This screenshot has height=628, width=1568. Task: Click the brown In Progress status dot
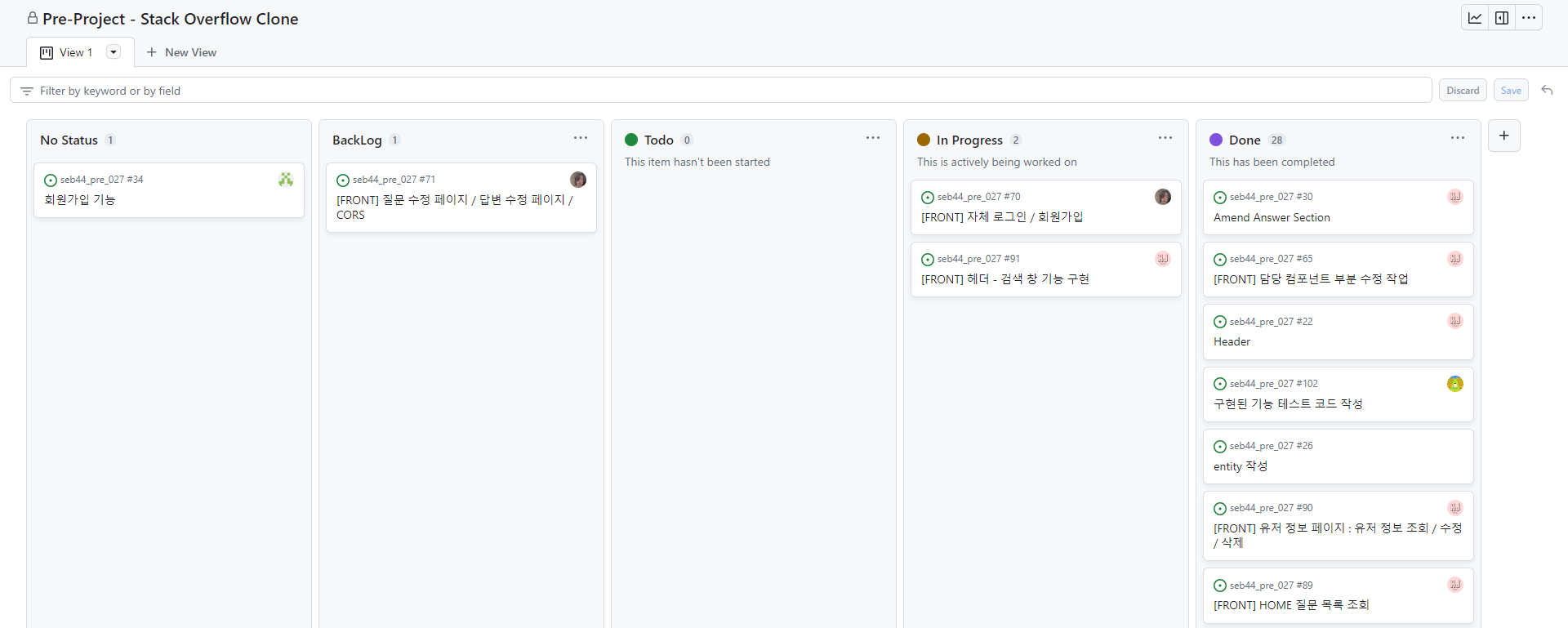(x=924, y=140)
